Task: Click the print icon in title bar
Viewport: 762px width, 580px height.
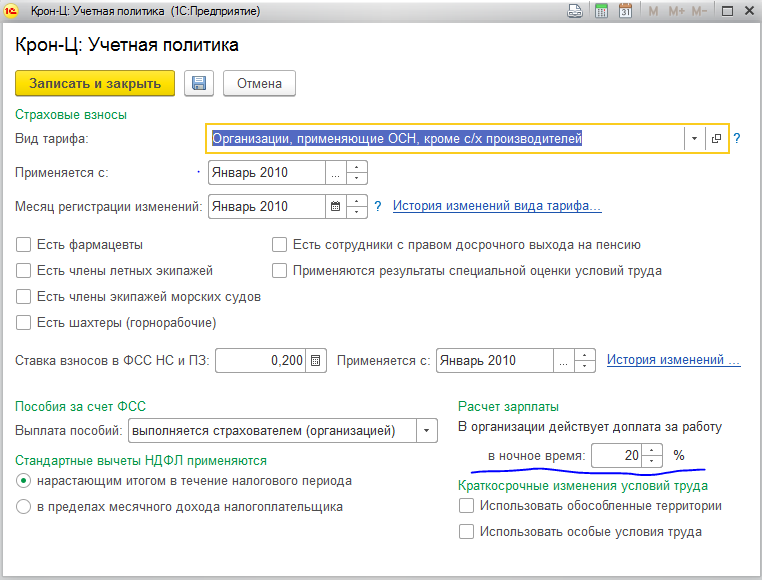Action: [x=575, y=11]
